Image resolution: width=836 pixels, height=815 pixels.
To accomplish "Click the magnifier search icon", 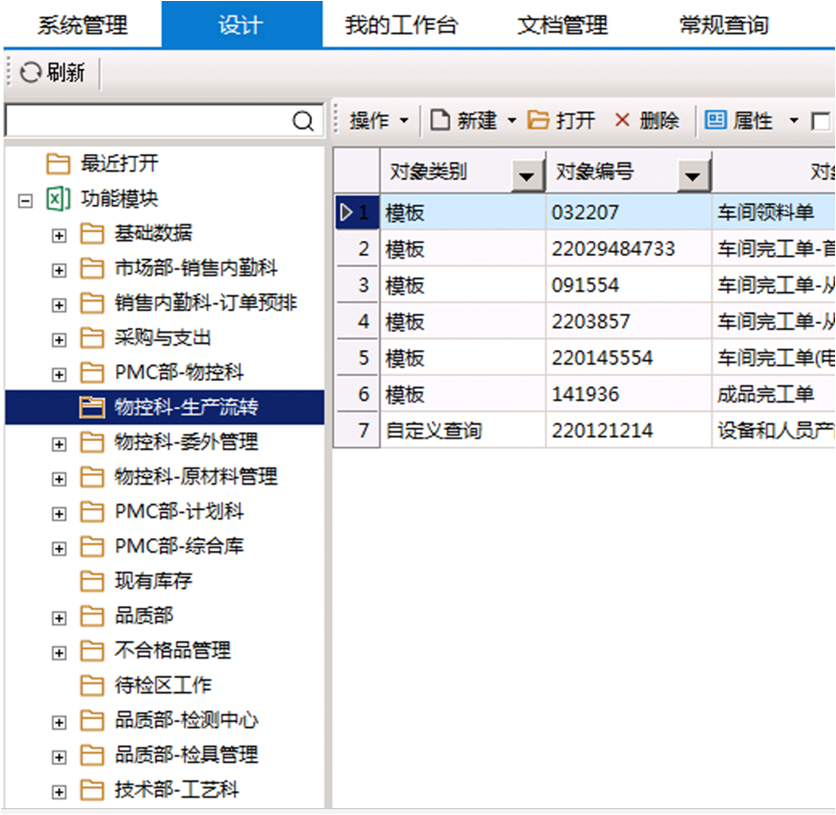I will point(304,119).
